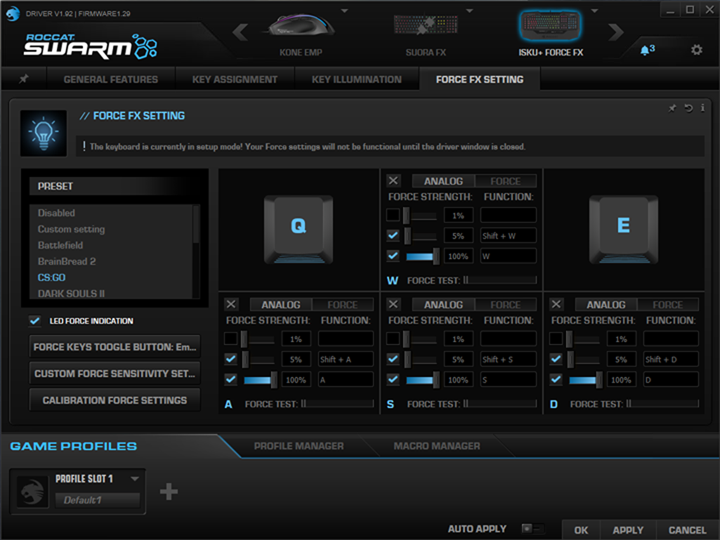Open the settings gear icon
720x540 pixels.
(x=696, y=49)
